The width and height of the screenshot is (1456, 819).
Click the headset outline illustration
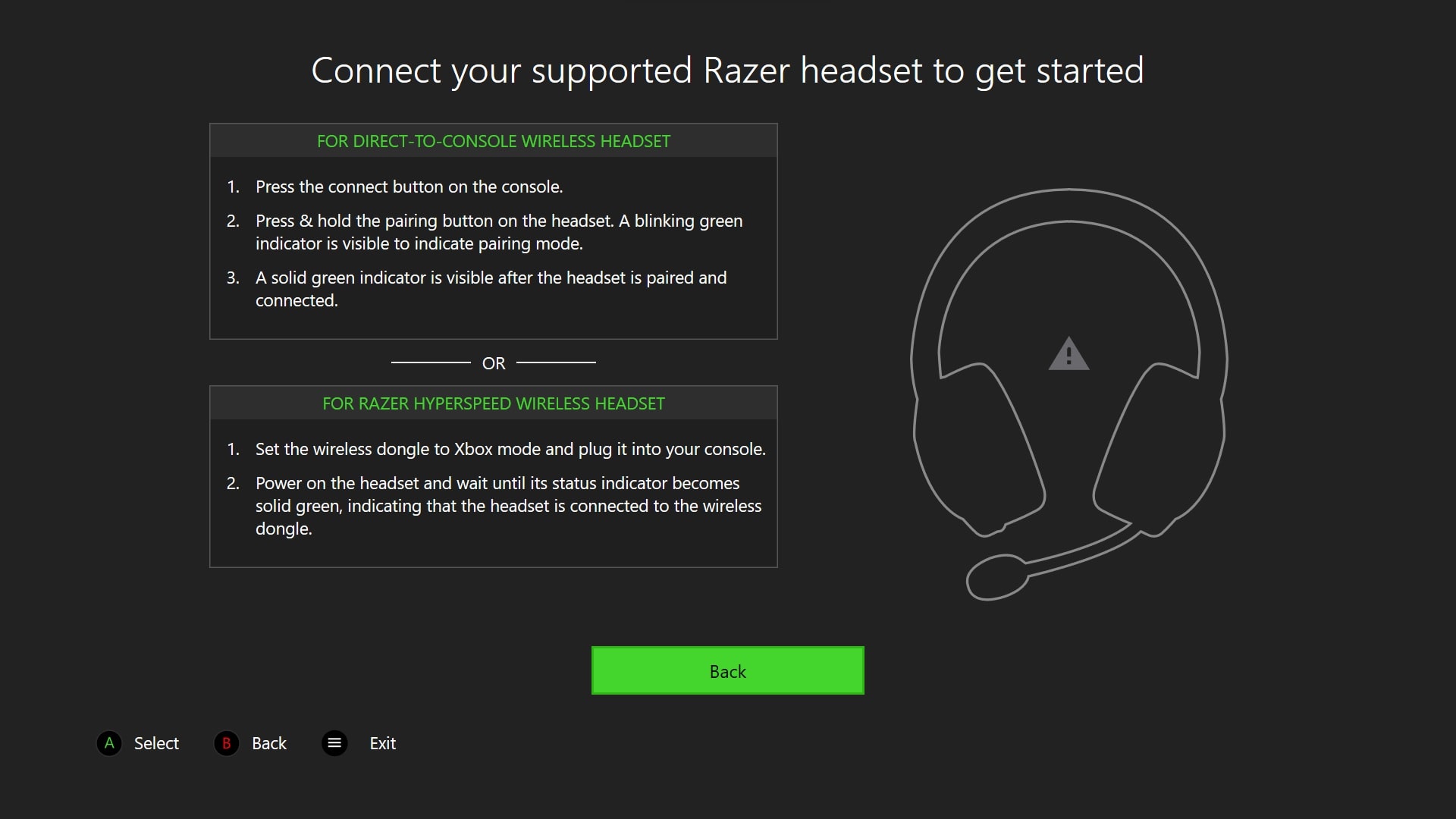click(1068, 394)
